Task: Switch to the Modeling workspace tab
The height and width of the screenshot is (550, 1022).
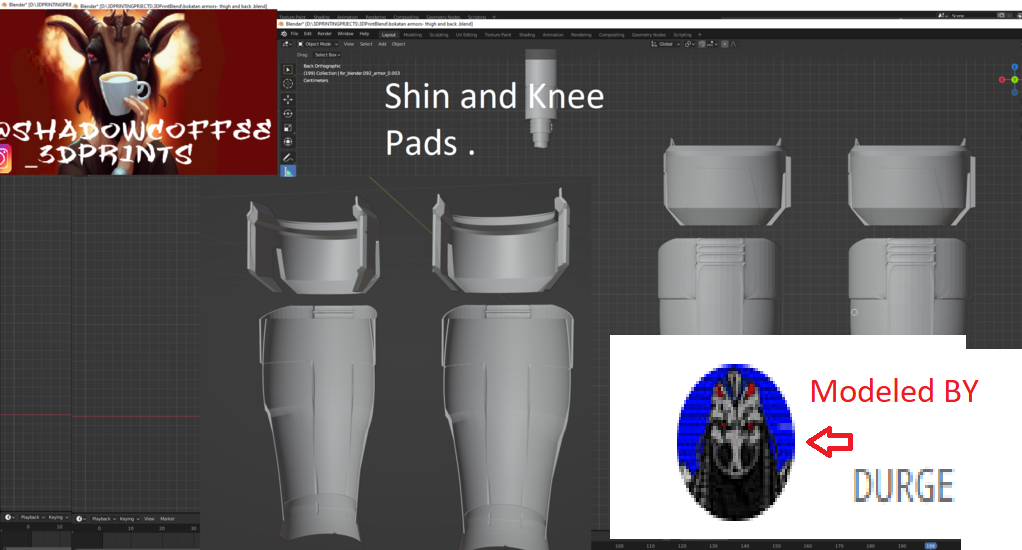Action: pos(413,35)
